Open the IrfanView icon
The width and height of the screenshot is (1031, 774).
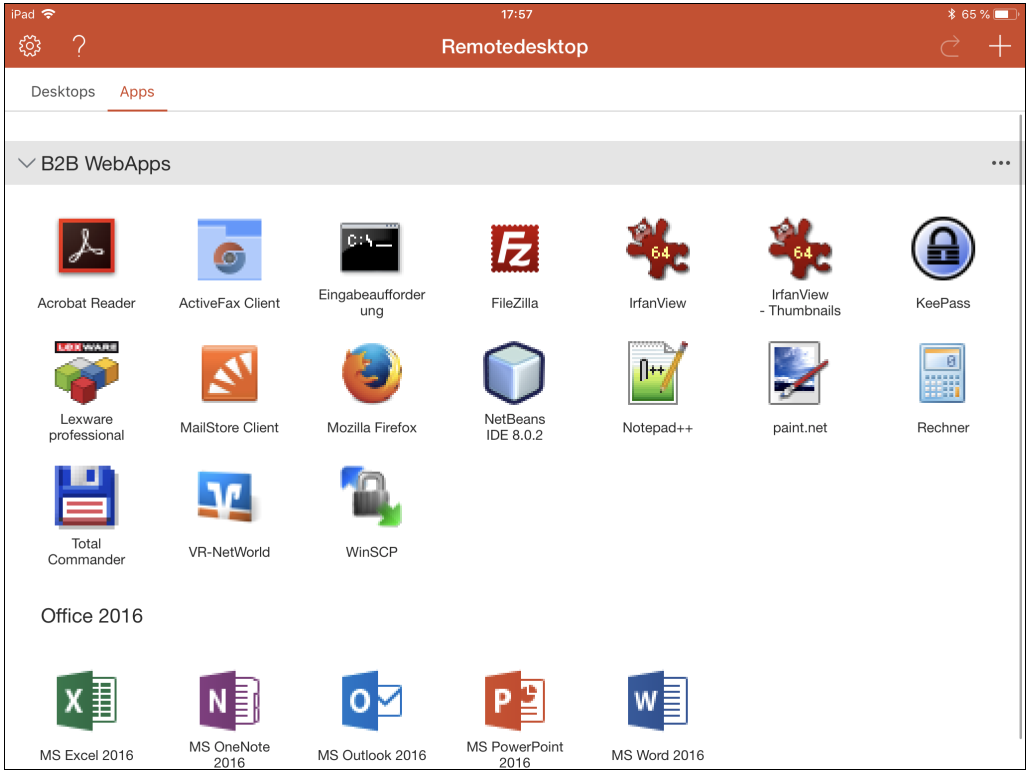pos(658,248)
